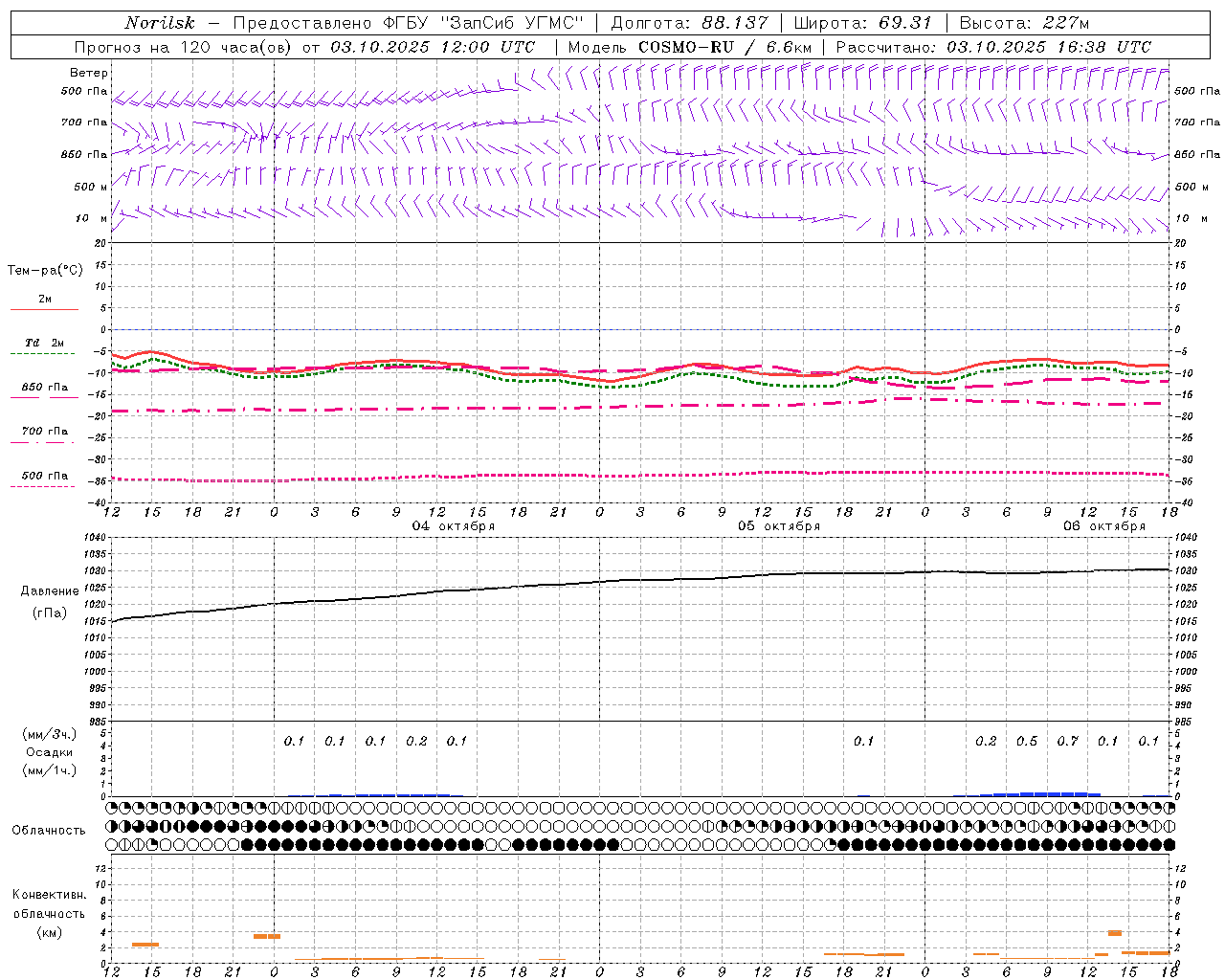Click the "Высота: 227м" header field
Screen dimensions: 1225x980
point(1024,23)
